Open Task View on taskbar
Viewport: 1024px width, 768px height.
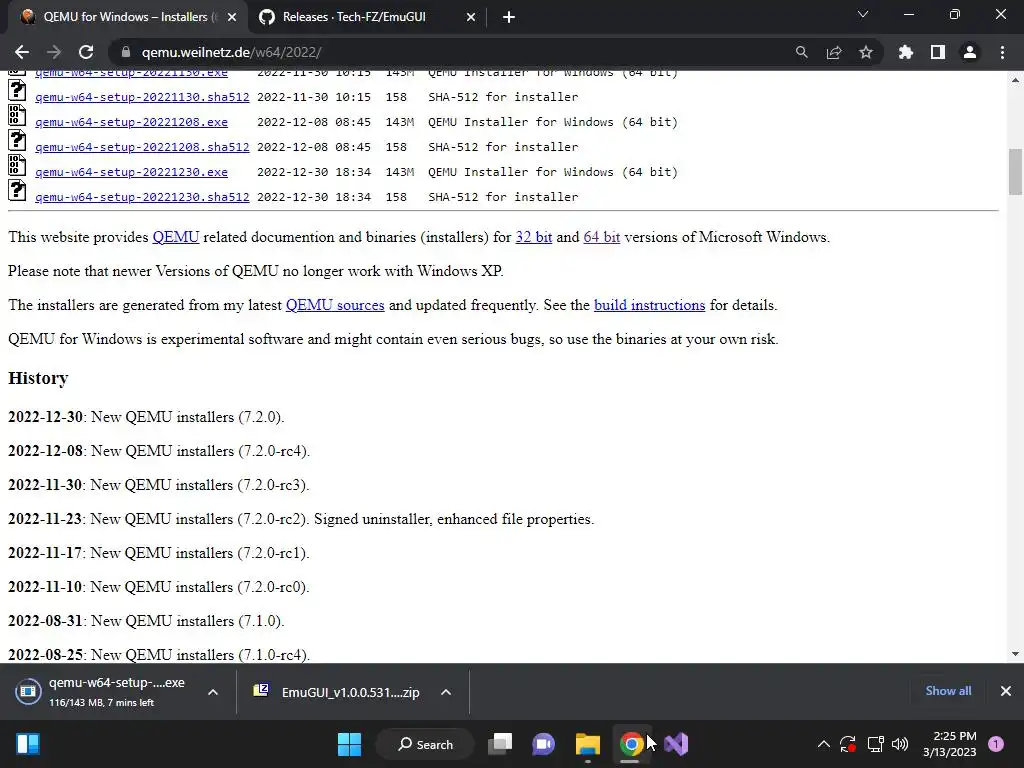(501, 744)
